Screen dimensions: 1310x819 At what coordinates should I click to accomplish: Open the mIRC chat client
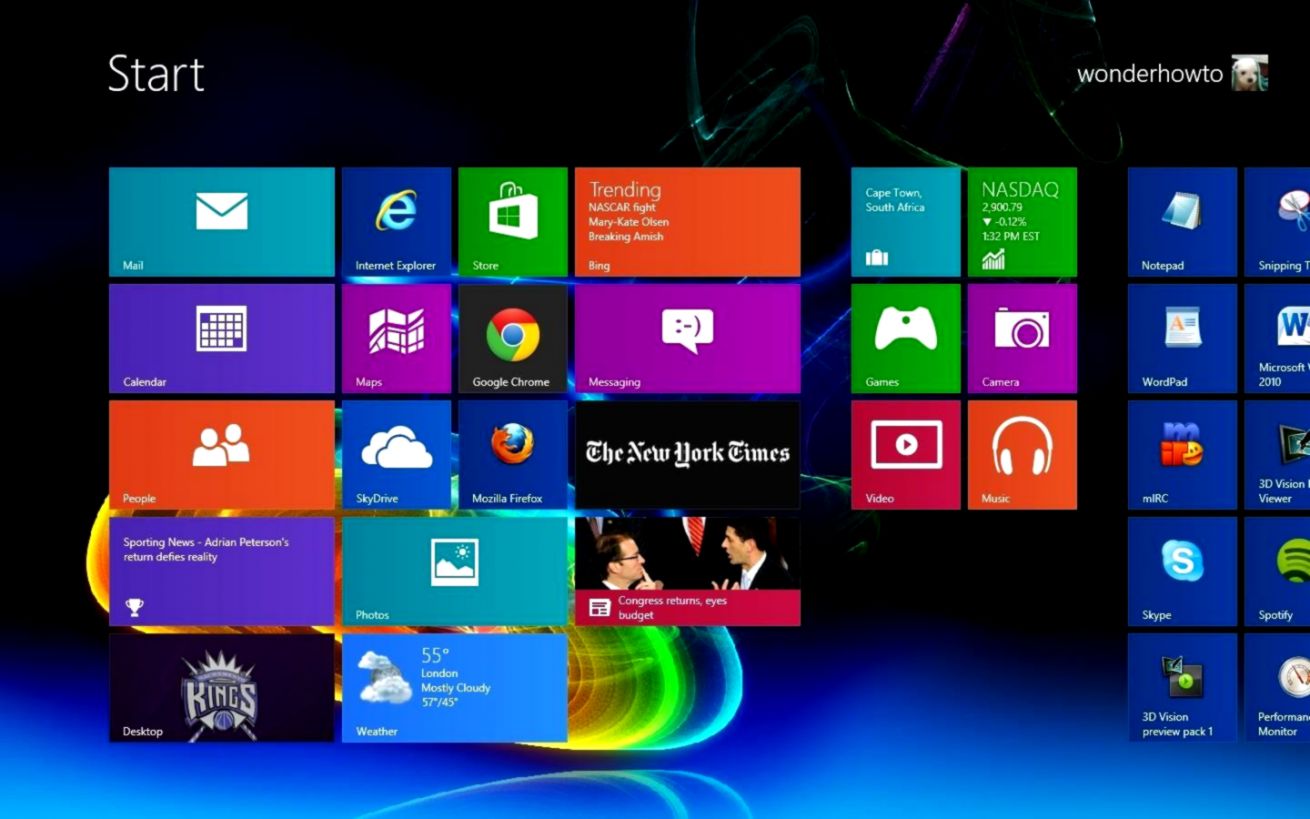pos(1181,453)
